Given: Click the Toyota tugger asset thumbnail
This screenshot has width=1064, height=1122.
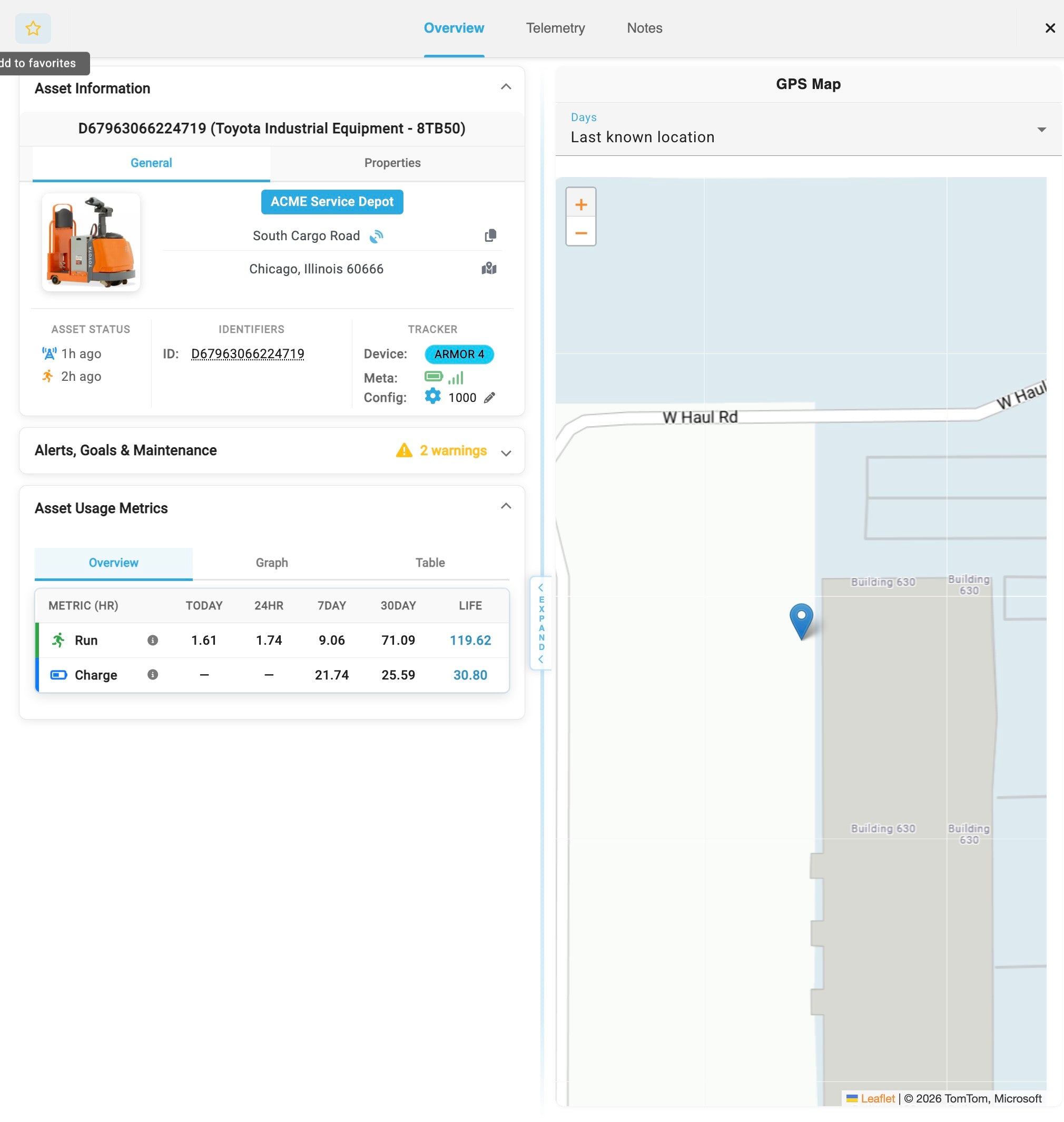Looking at the screenshot, I should tap(91, 242).
